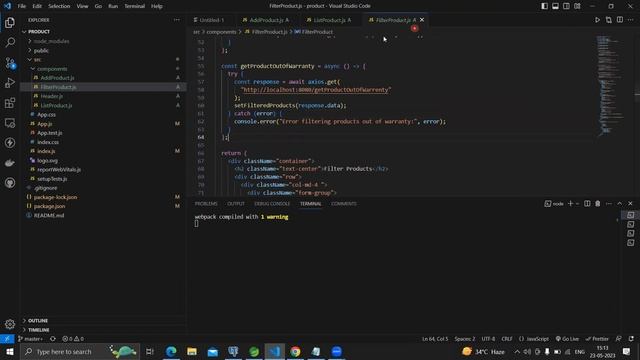Toggle primary side bar layout button

click(x=544, y=6)
